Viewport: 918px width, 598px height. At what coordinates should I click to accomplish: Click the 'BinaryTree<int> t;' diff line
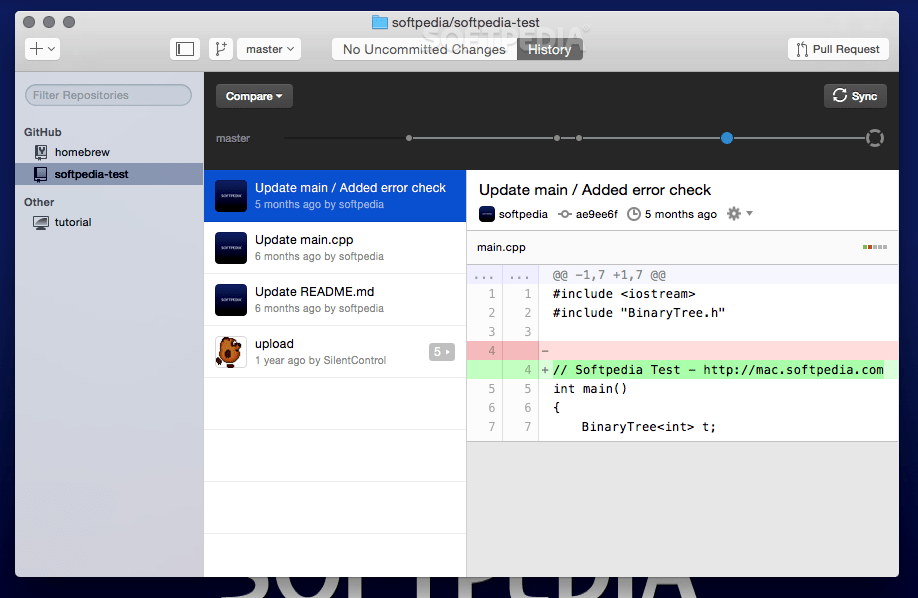click(683, 427)
